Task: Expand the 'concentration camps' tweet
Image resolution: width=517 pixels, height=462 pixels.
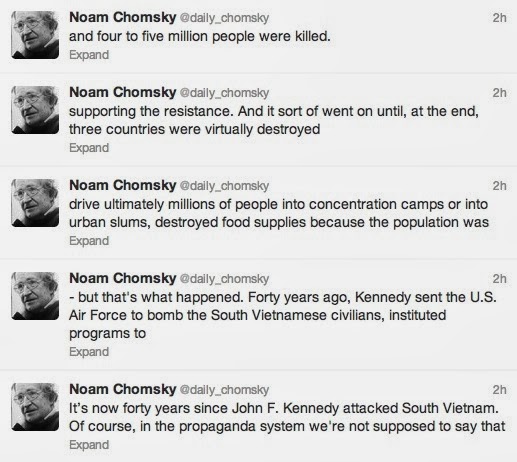Action: click(89, 241)
